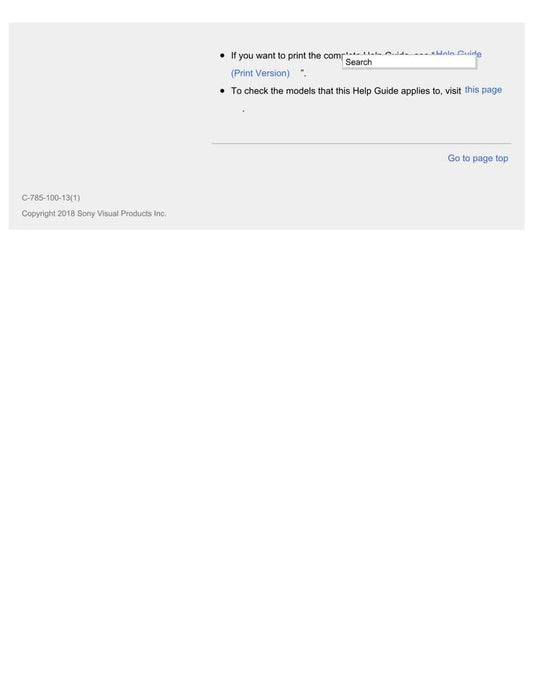Click the bullet marker before 'To check'
The image size is (533, 690).
coord(222,91)
